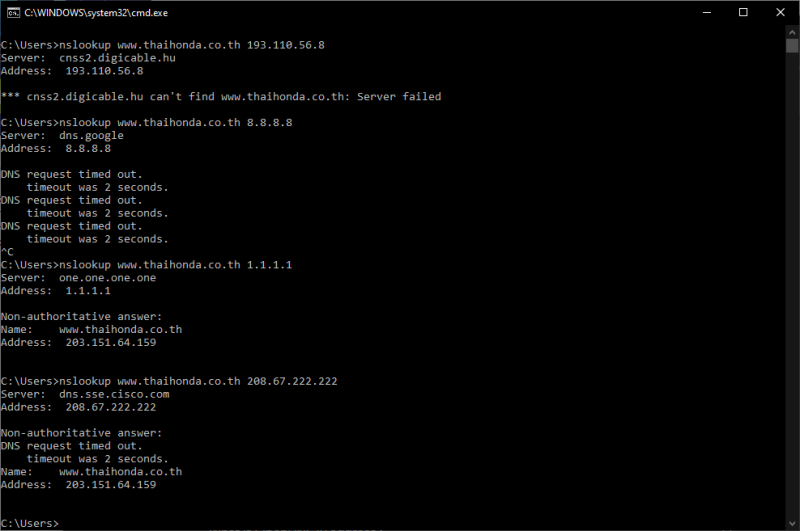Viewport: 800px width, 531px height.
Task: Click the dns.google server name
Action: (91, 135)
